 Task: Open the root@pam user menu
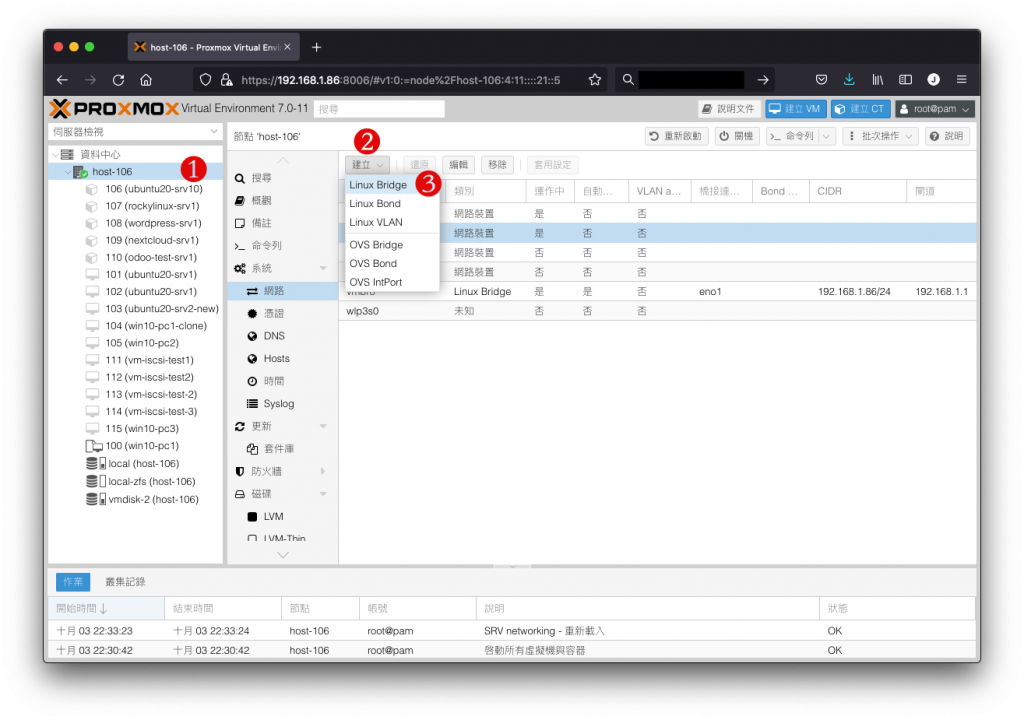pyautogui.click(x=935, y=109)
